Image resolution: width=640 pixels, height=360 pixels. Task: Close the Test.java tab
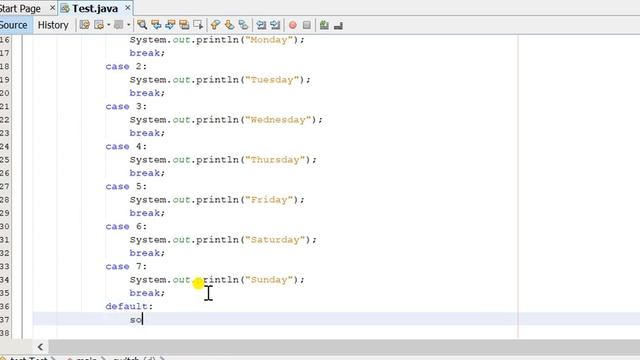[128, 8]
